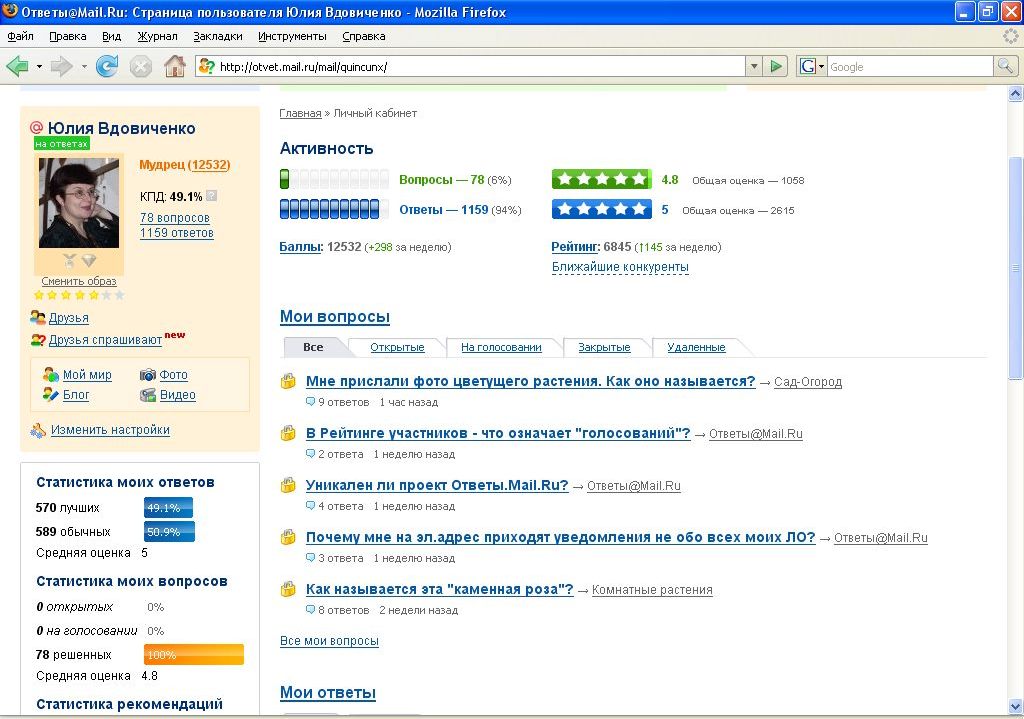Open the Forward button history dropdown

tap(84, 67)
